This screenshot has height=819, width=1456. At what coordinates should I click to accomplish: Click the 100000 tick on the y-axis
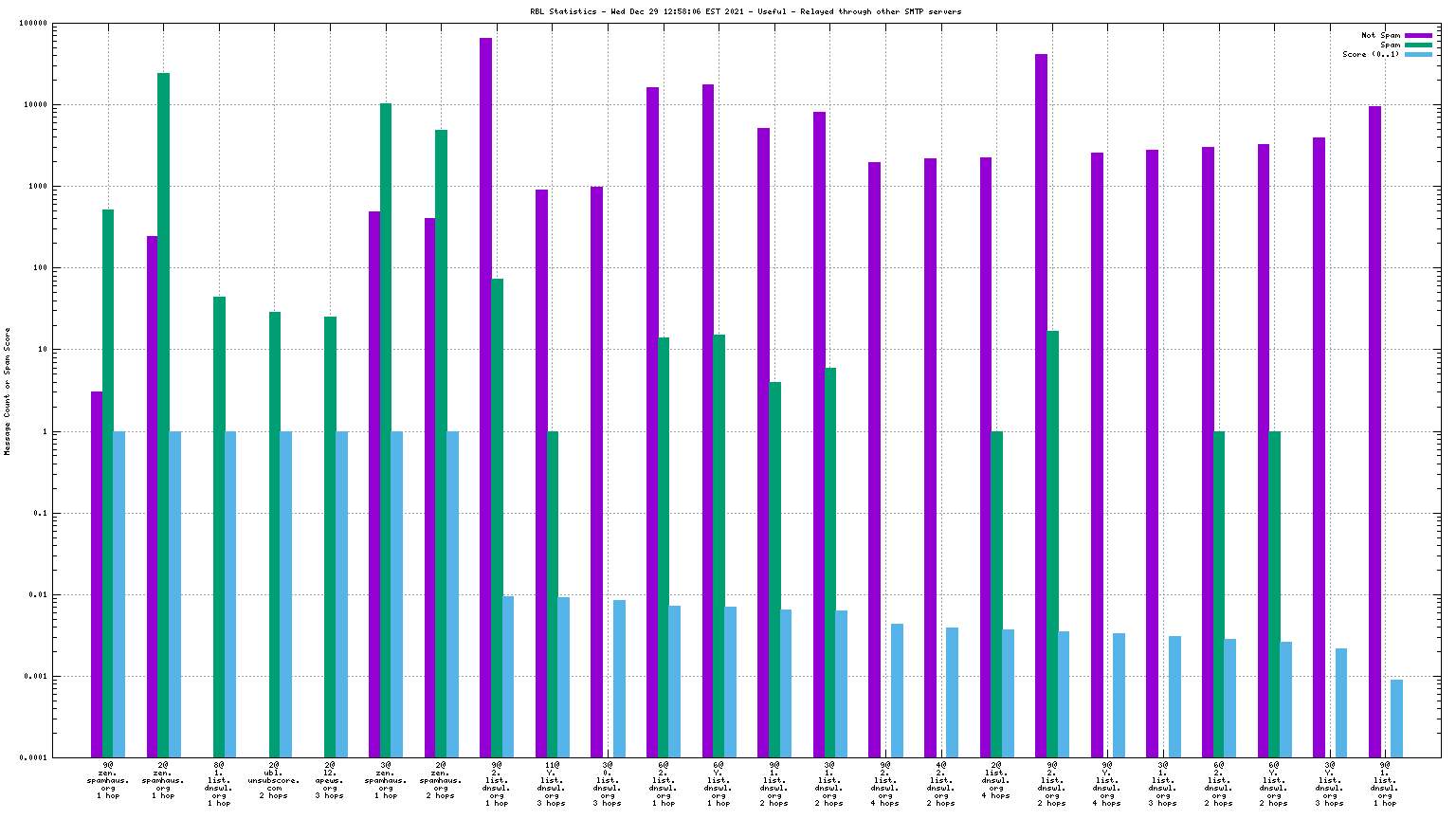tap(33, 23)
